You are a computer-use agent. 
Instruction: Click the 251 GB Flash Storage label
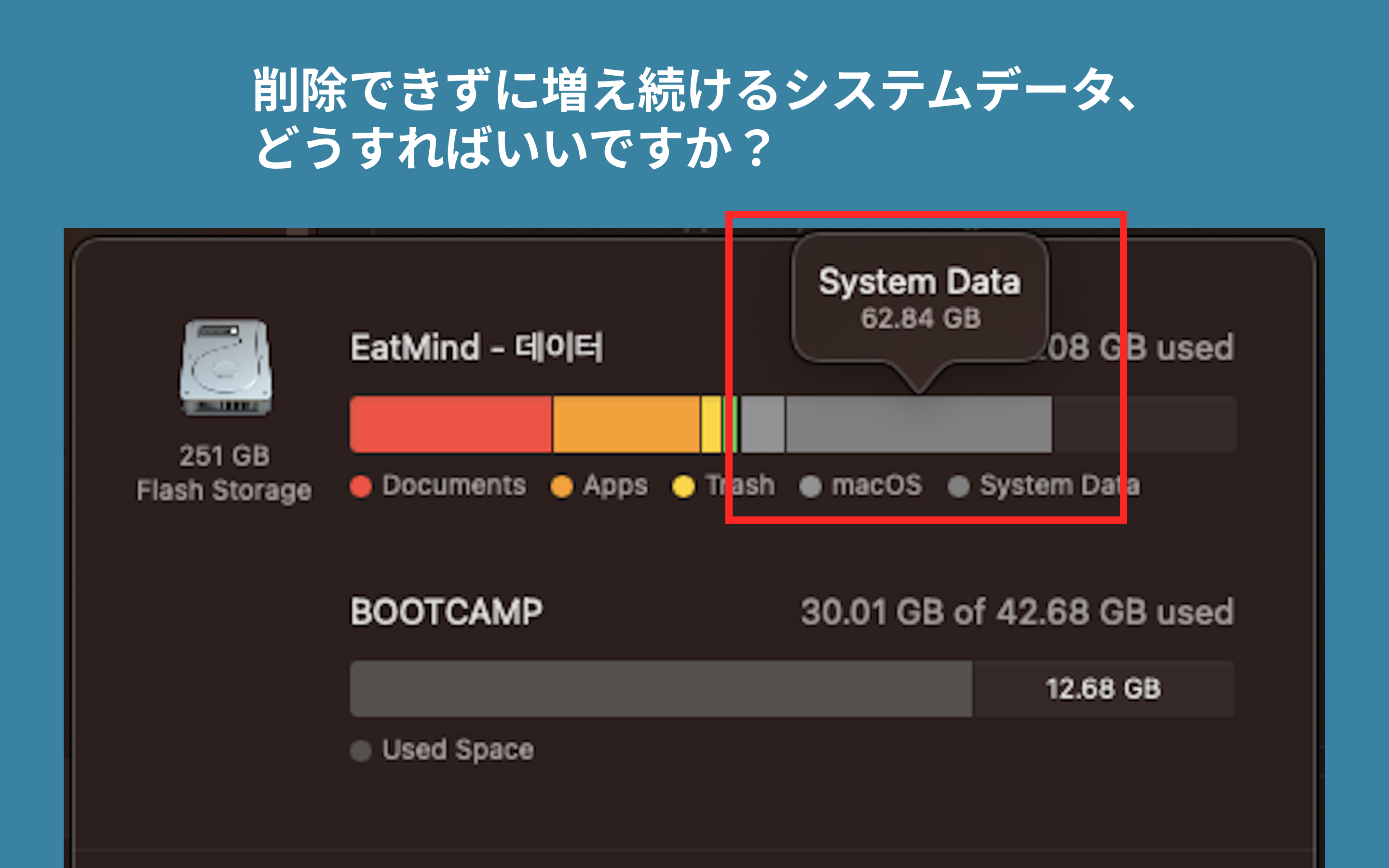[224, 473]
